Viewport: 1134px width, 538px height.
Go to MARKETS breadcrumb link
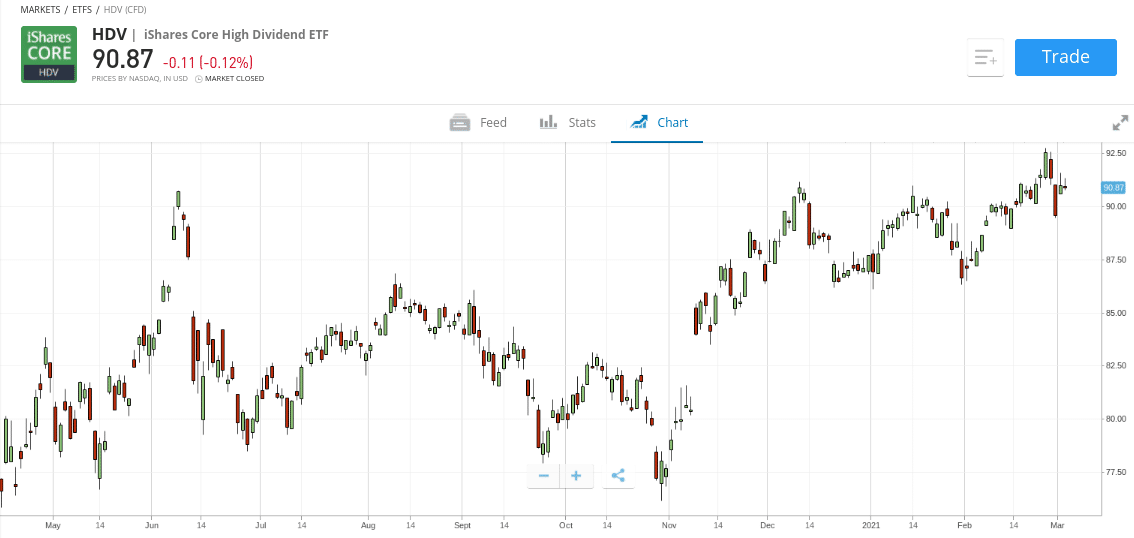pos(40,9)
